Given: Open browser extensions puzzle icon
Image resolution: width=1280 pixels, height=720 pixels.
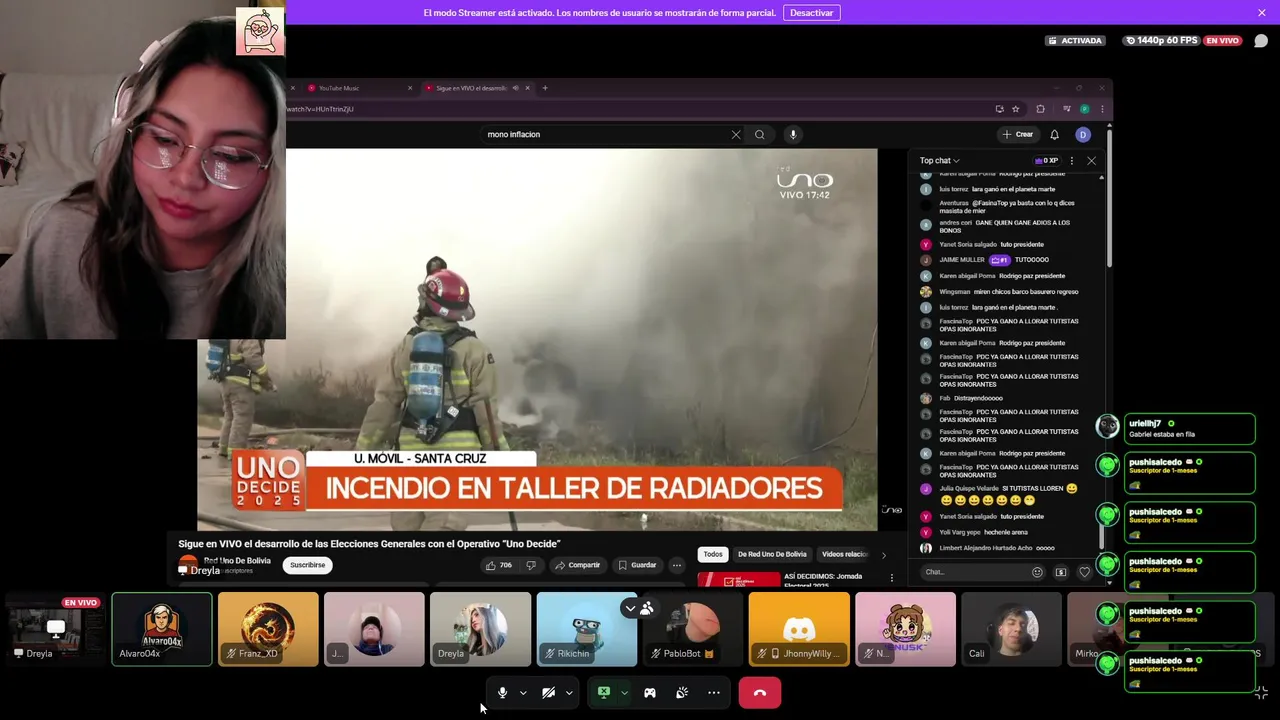Looking at the screenshot, I should [x=1040, y=109].
